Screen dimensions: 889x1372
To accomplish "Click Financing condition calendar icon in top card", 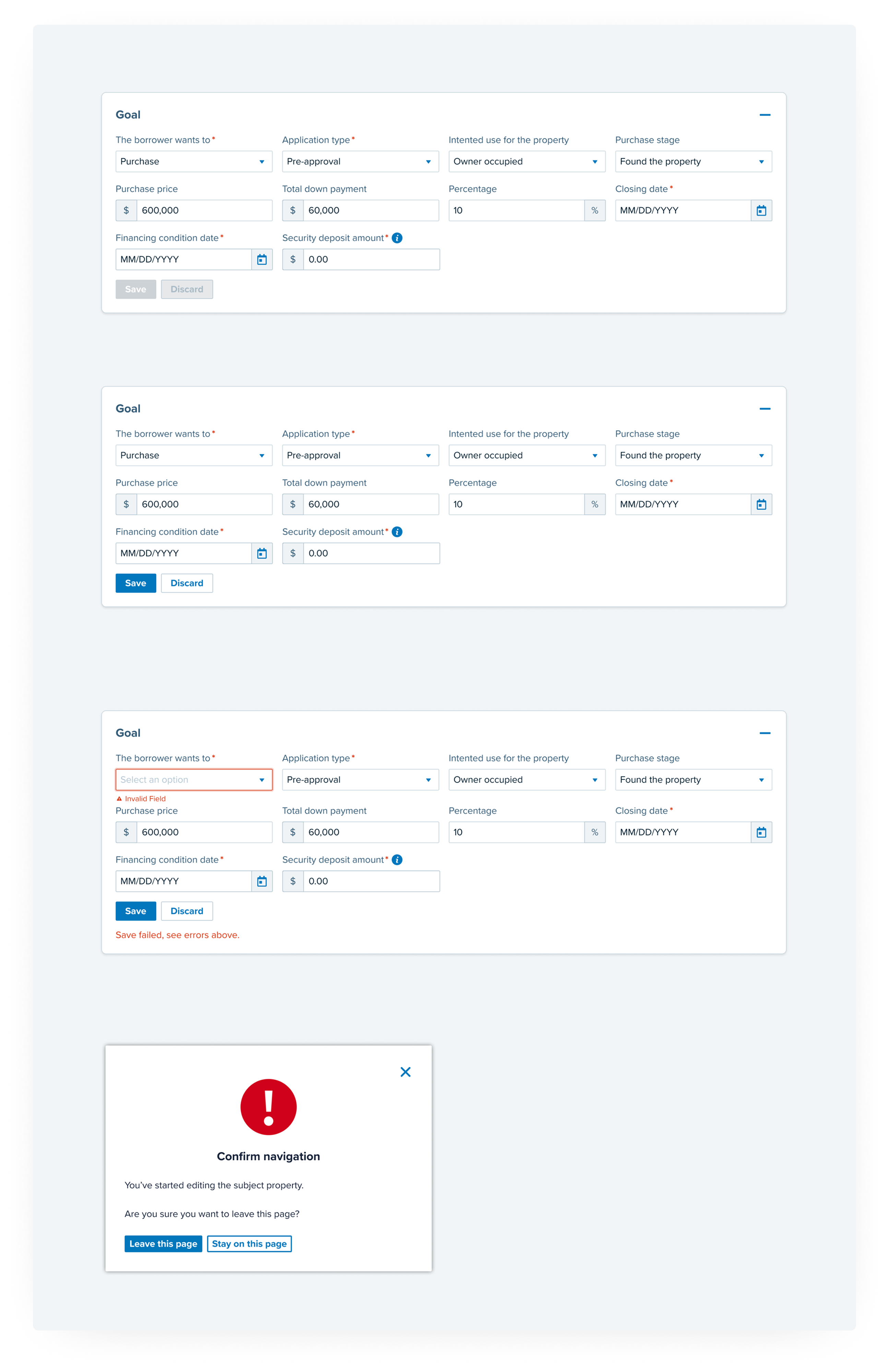I will click(x=261, y=260).
